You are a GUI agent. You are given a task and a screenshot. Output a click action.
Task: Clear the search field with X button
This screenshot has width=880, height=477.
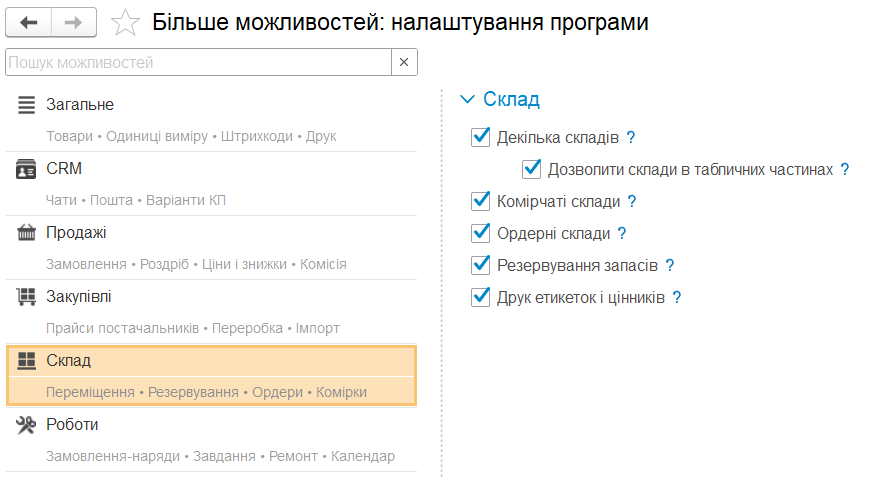(x=404, y=62)
